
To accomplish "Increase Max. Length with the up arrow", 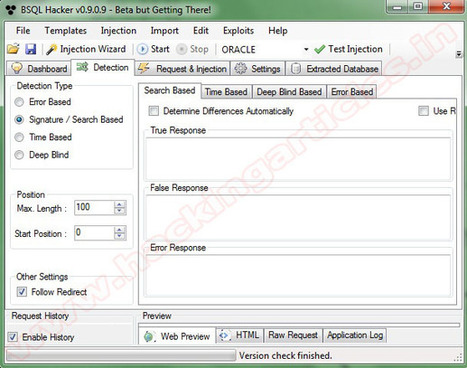I will (x=120, y=204).
